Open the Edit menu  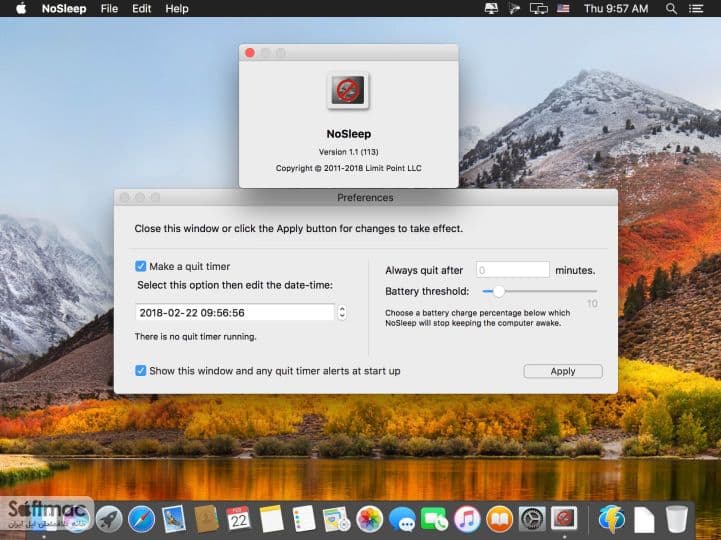coord(141,9)
